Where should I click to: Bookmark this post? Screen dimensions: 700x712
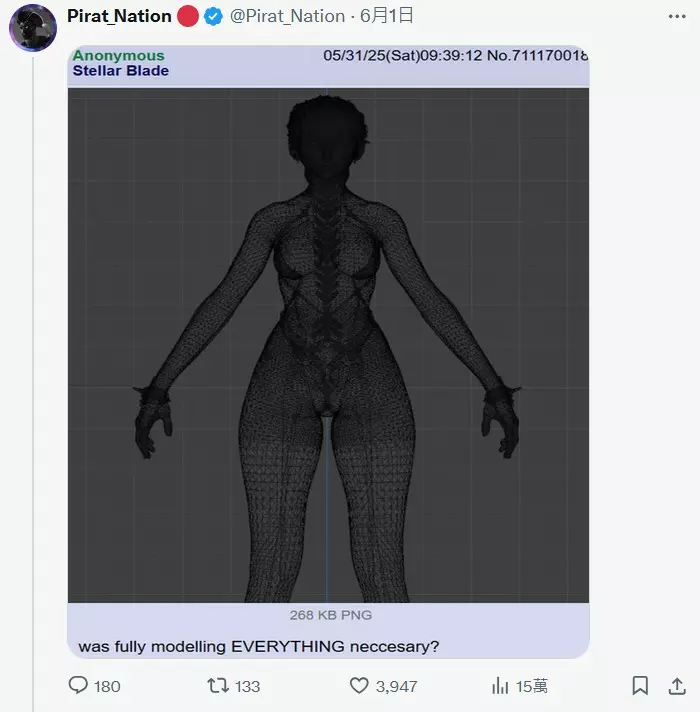640,685
